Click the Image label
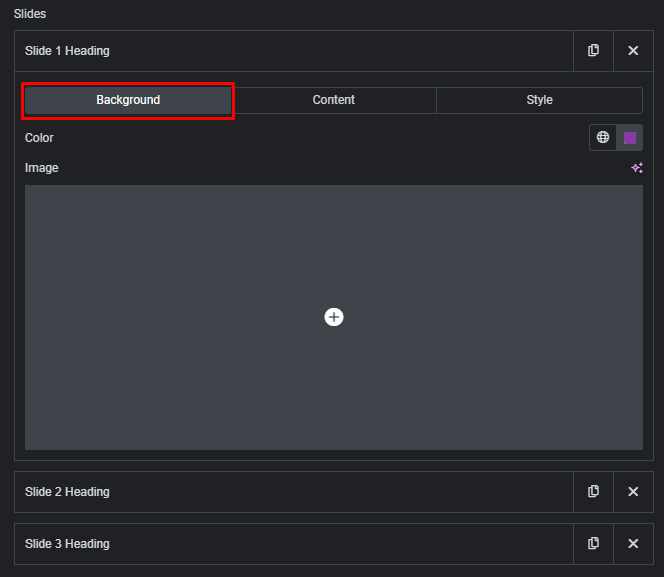Viewport: 664px width, 577px height. pyautogui.click(x=42, y=168)
